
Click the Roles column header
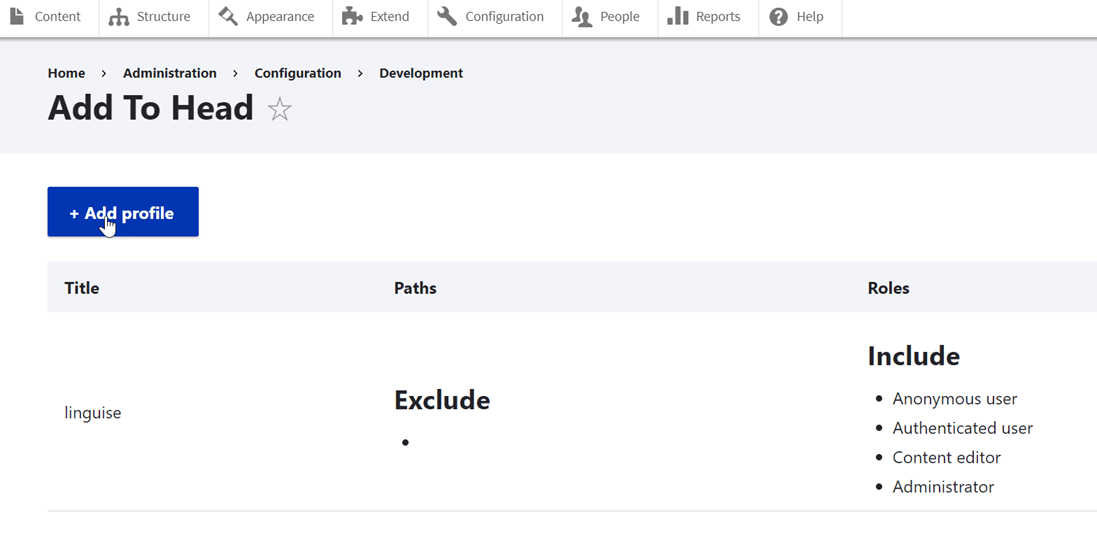[x=889, y=288]
